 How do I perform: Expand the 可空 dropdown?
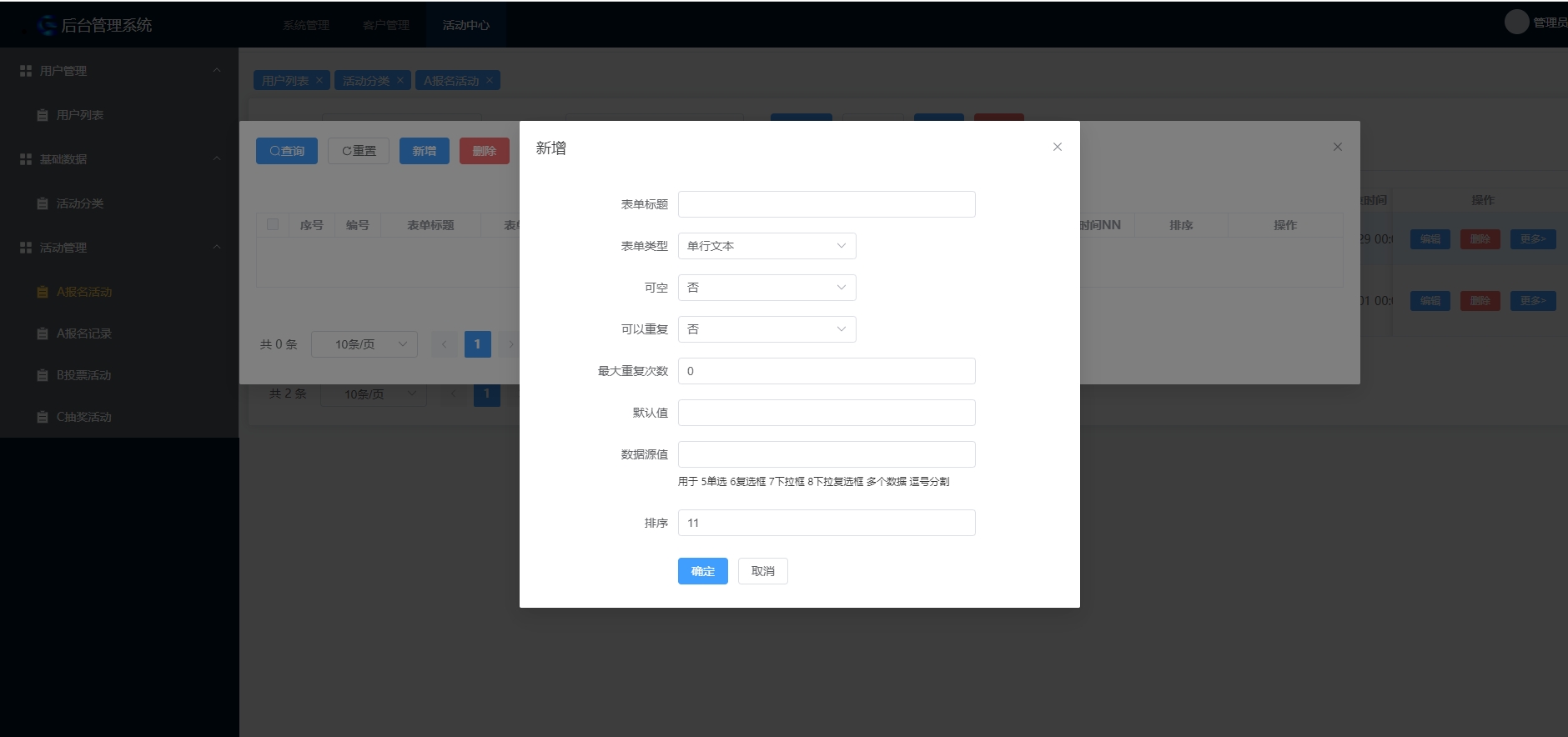pyautogui.click(x=766, y=288)
